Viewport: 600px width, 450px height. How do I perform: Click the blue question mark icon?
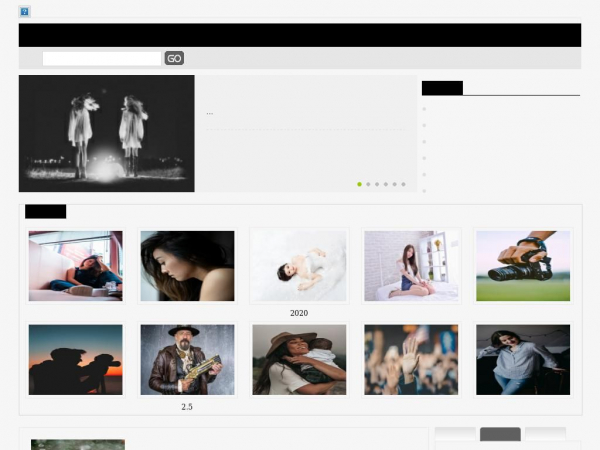(24, 12)
